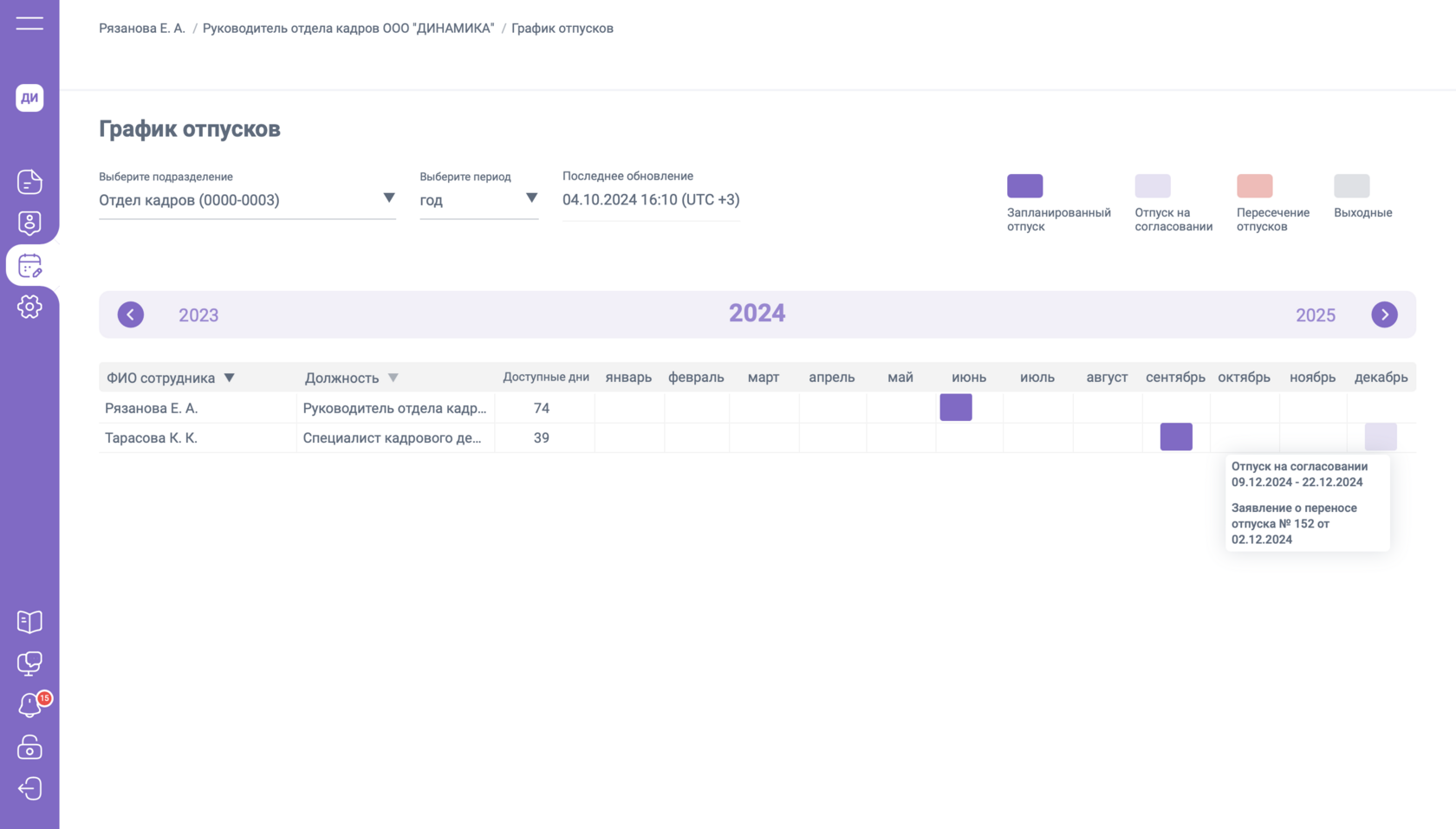
Task: Open the period dropdown showing 'год'
Action: coord(531,199)
